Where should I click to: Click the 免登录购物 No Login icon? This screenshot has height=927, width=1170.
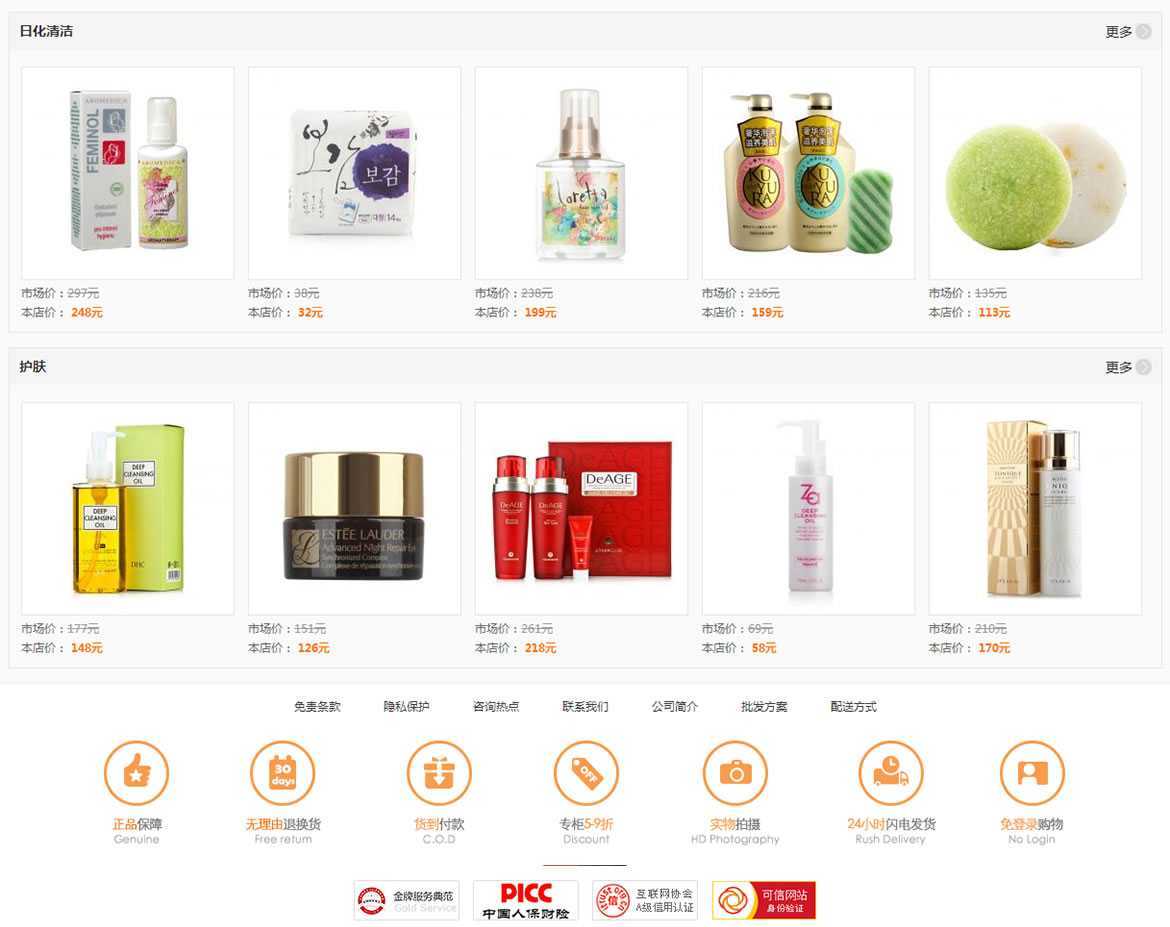point(1032,772)
